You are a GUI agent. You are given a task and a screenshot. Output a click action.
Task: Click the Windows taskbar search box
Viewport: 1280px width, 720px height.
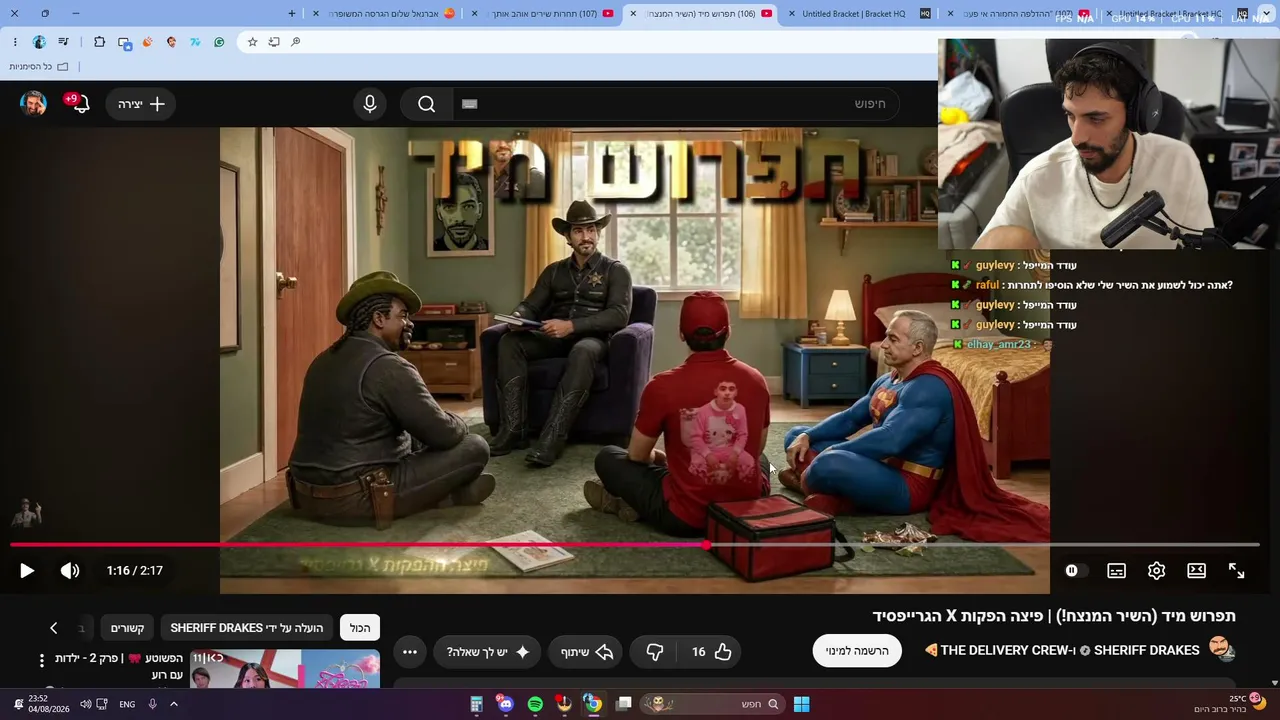click(712, 704)
